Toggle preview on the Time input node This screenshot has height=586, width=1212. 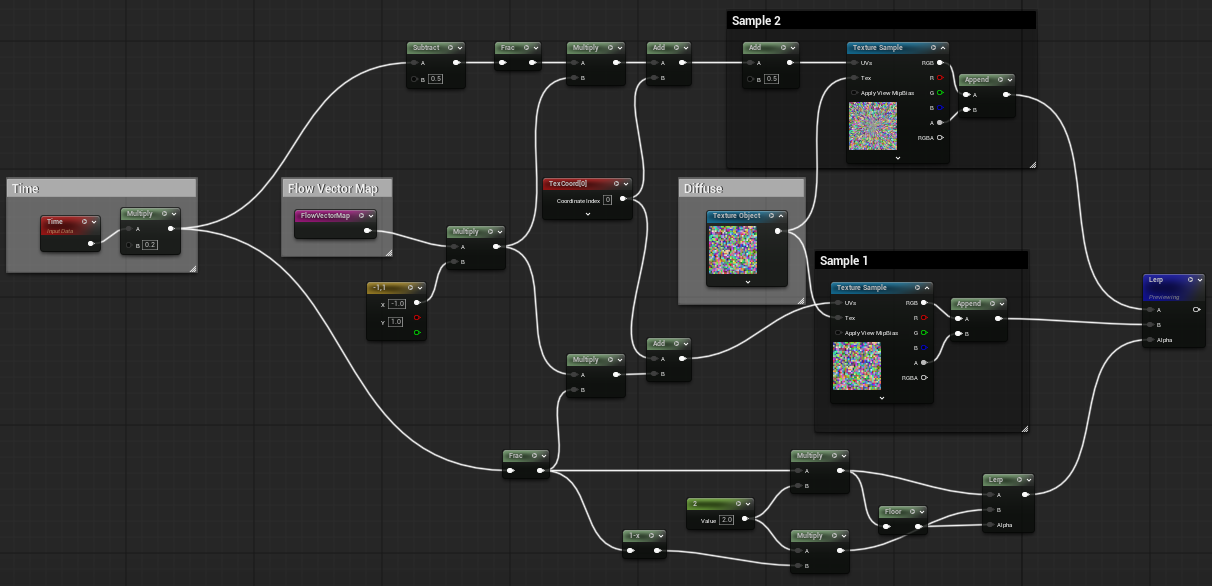pos(84,221)
